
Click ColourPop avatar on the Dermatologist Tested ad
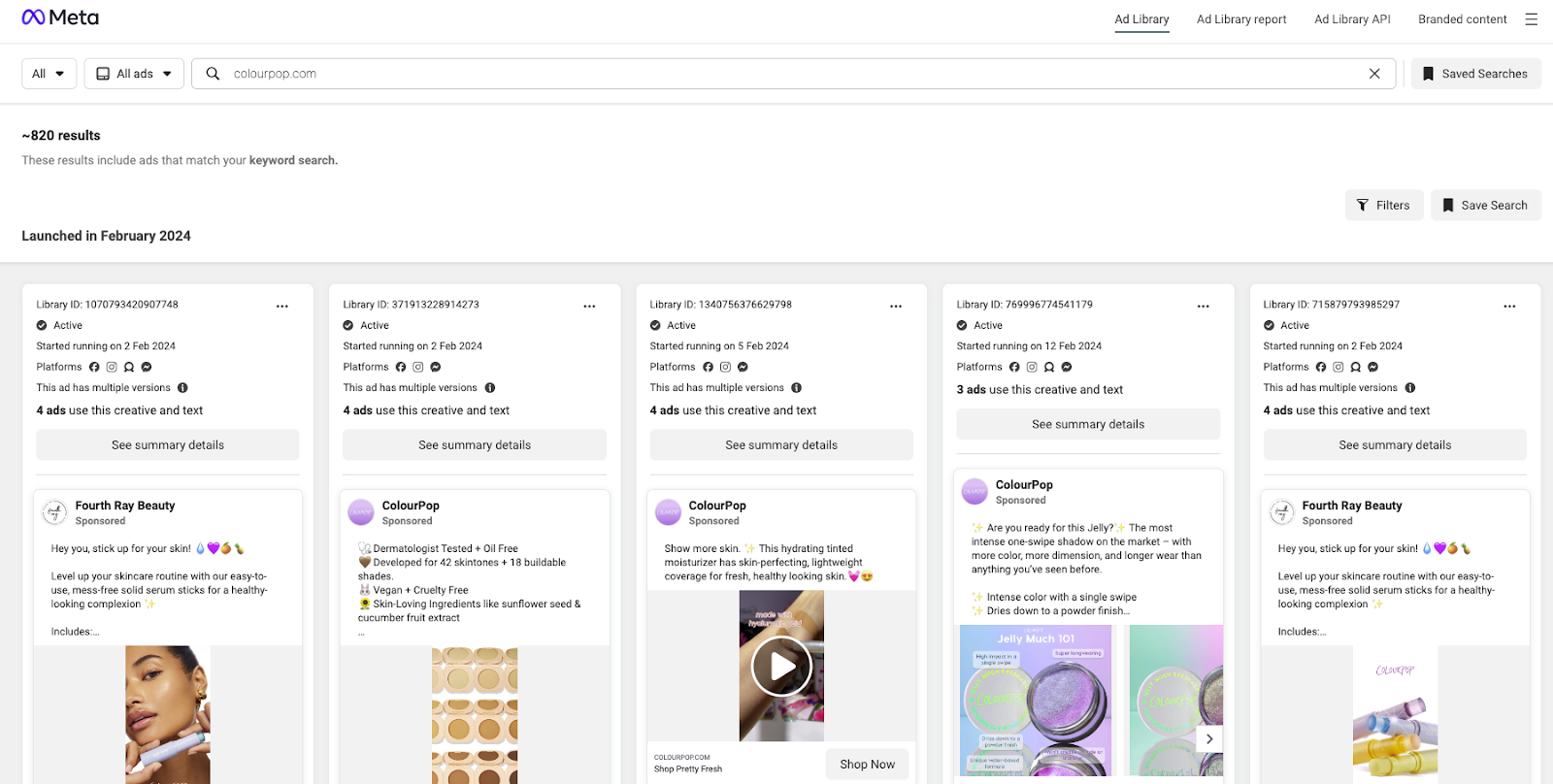[x=361, y=512]
